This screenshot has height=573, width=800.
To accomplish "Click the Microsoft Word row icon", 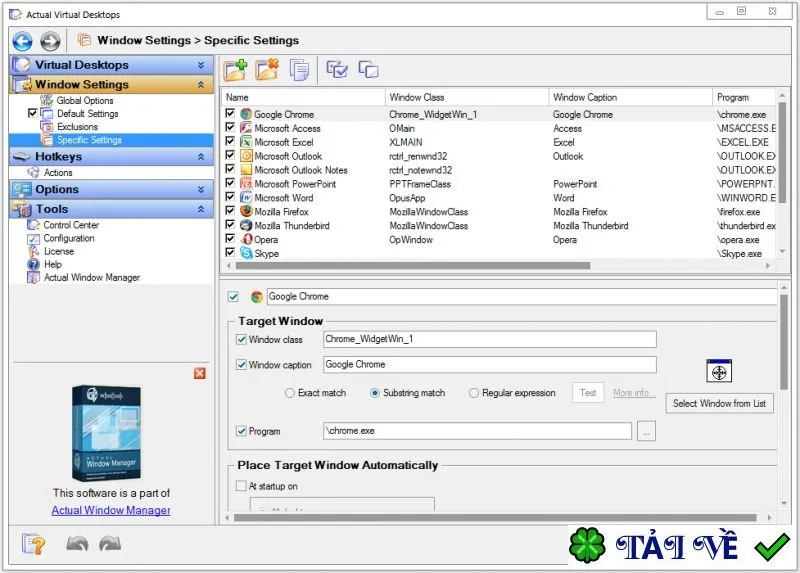I will tap(246, 197).
